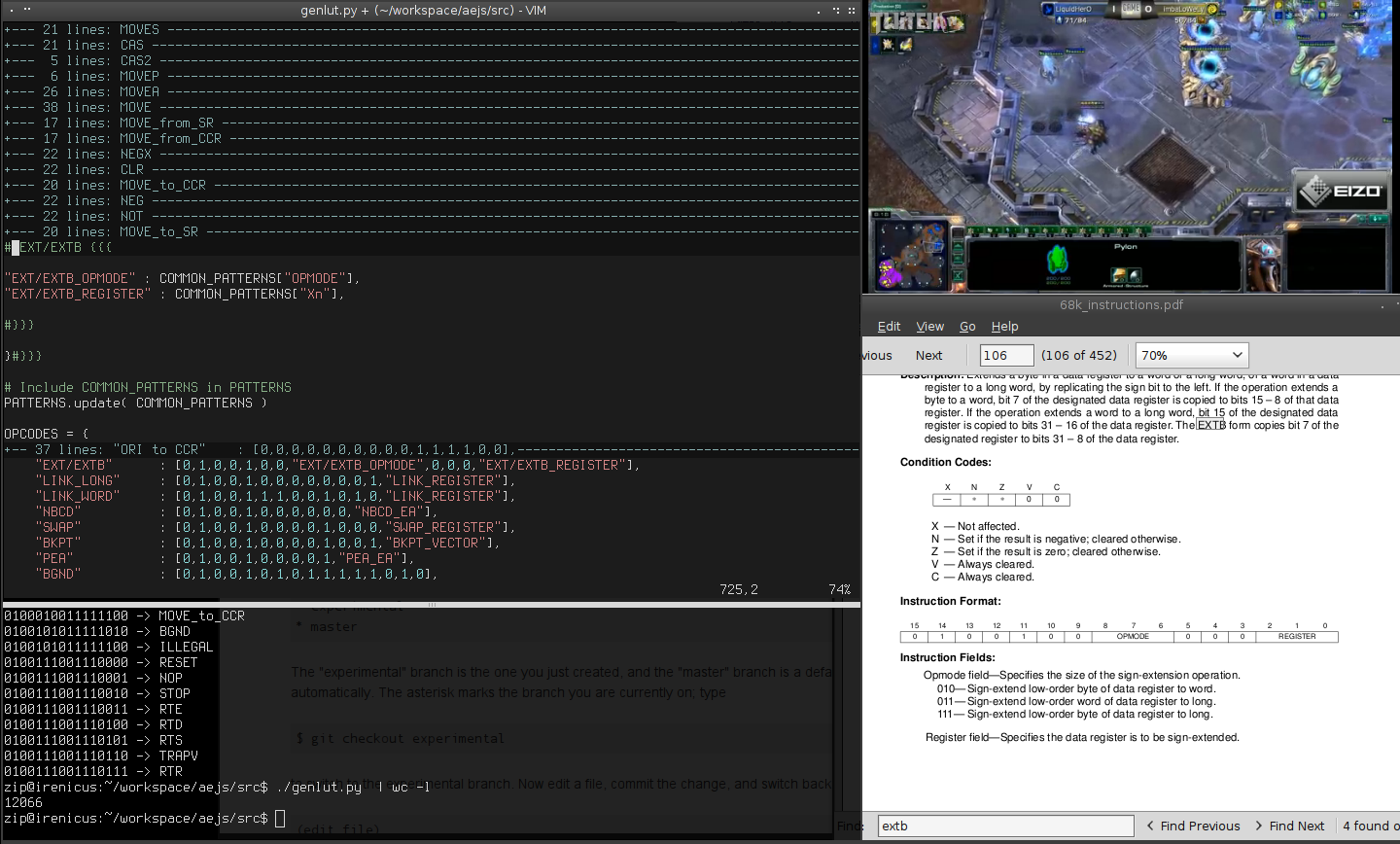
Task: Expand the 5-line CAS2 fold in Vim
Action: [x=431, y=60]
